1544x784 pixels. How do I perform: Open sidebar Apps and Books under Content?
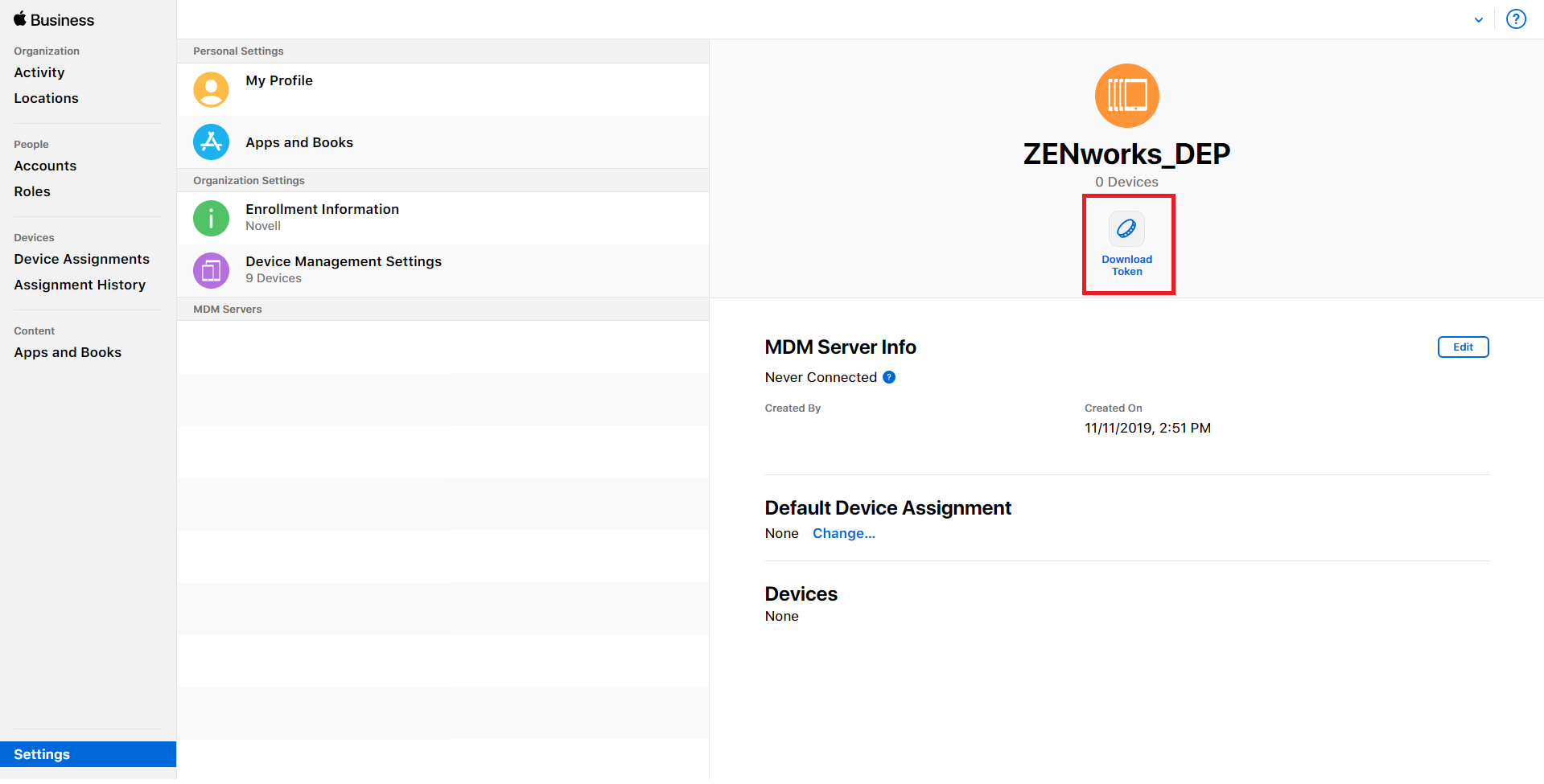[68, 352]
